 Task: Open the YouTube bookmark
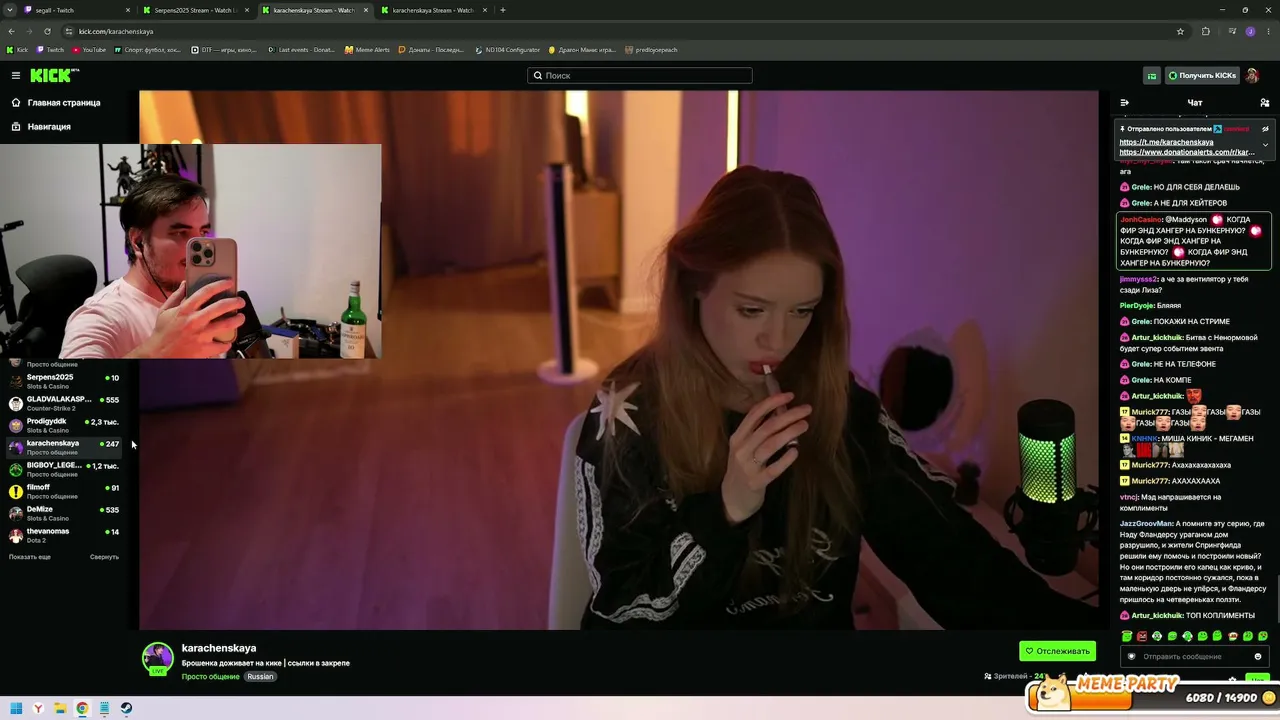(89, 50)
